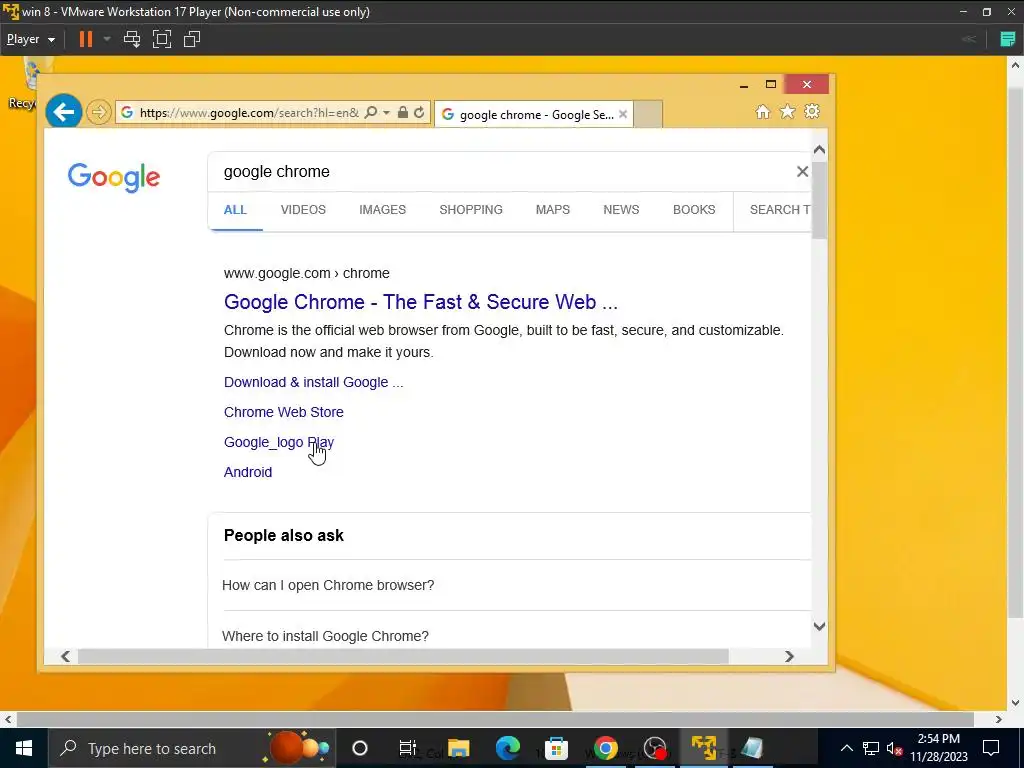Expand Where to install Google Chrome question
Screen dimensions: 1024x768
[x=325, y=635]
